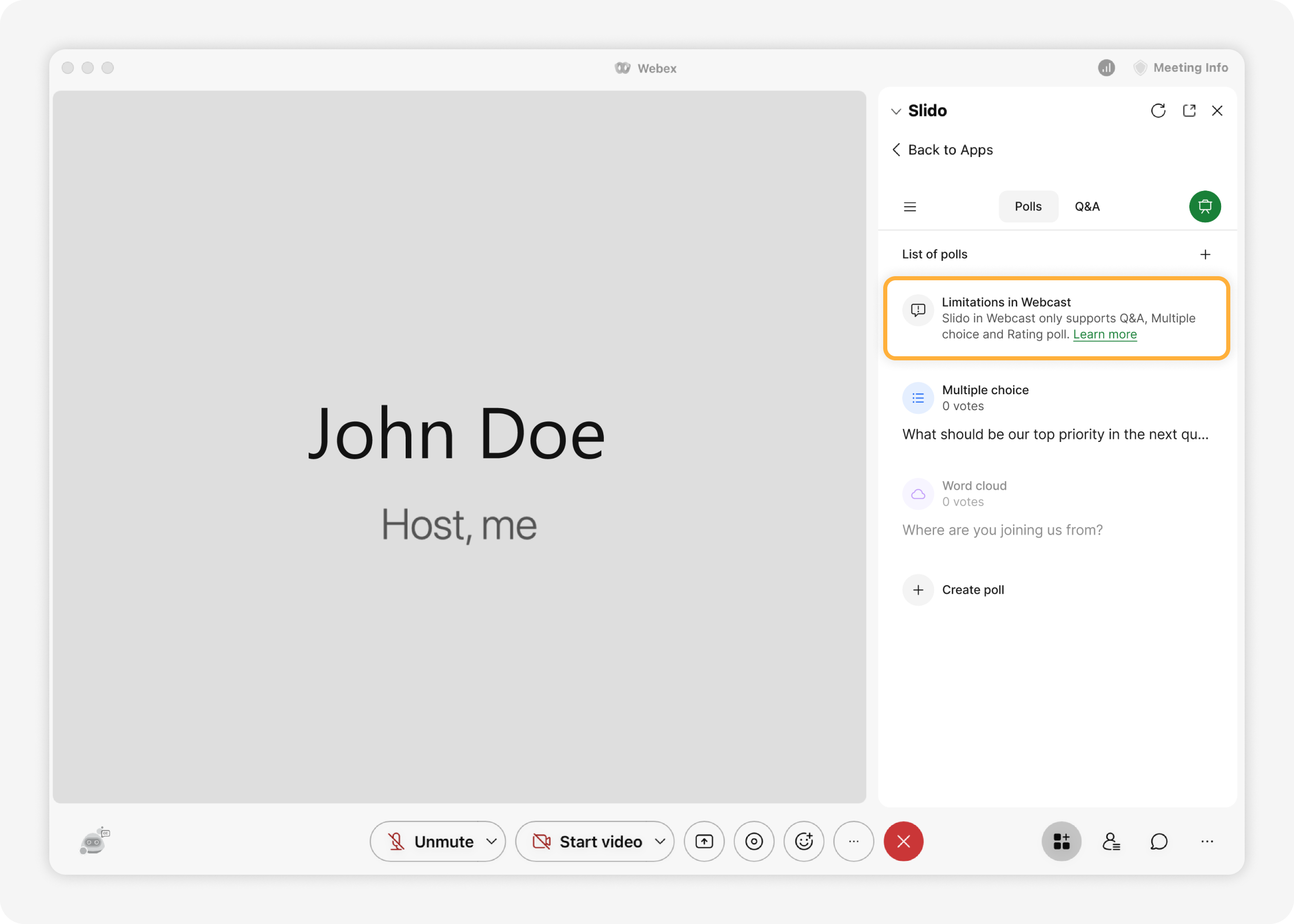Toggle the Apps panel icon

[x=1061, y=841]
